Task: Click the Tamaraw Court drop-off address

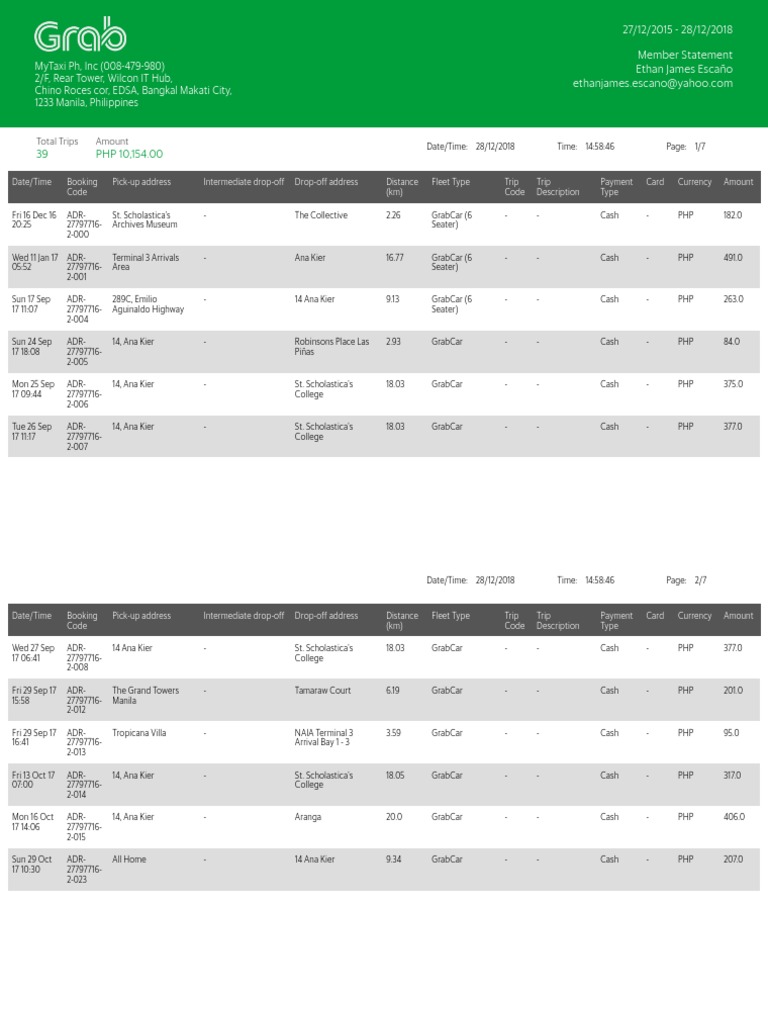Action: (323, 691)
